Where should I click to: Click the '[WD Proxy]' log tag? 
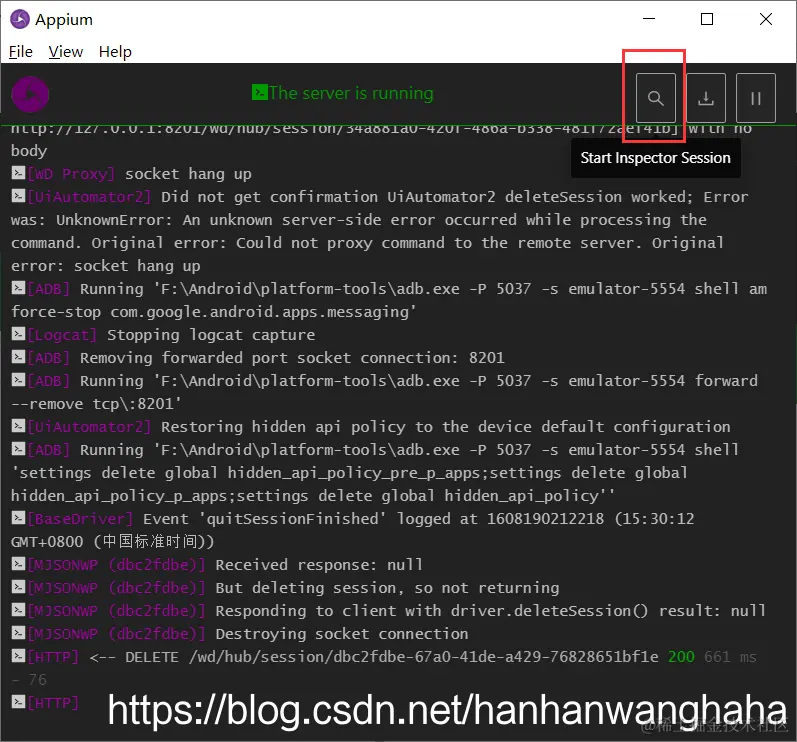tap(71, 174)
